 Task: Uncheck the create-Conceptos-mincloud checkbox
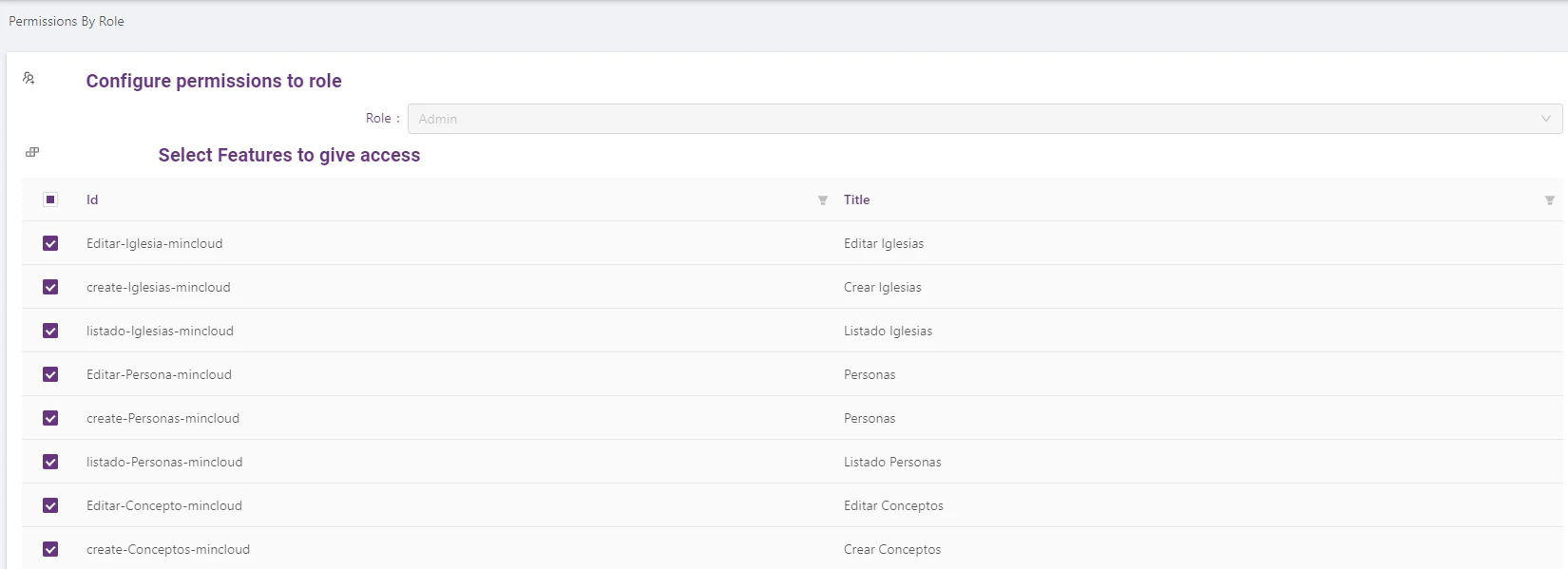click(50, 549)
